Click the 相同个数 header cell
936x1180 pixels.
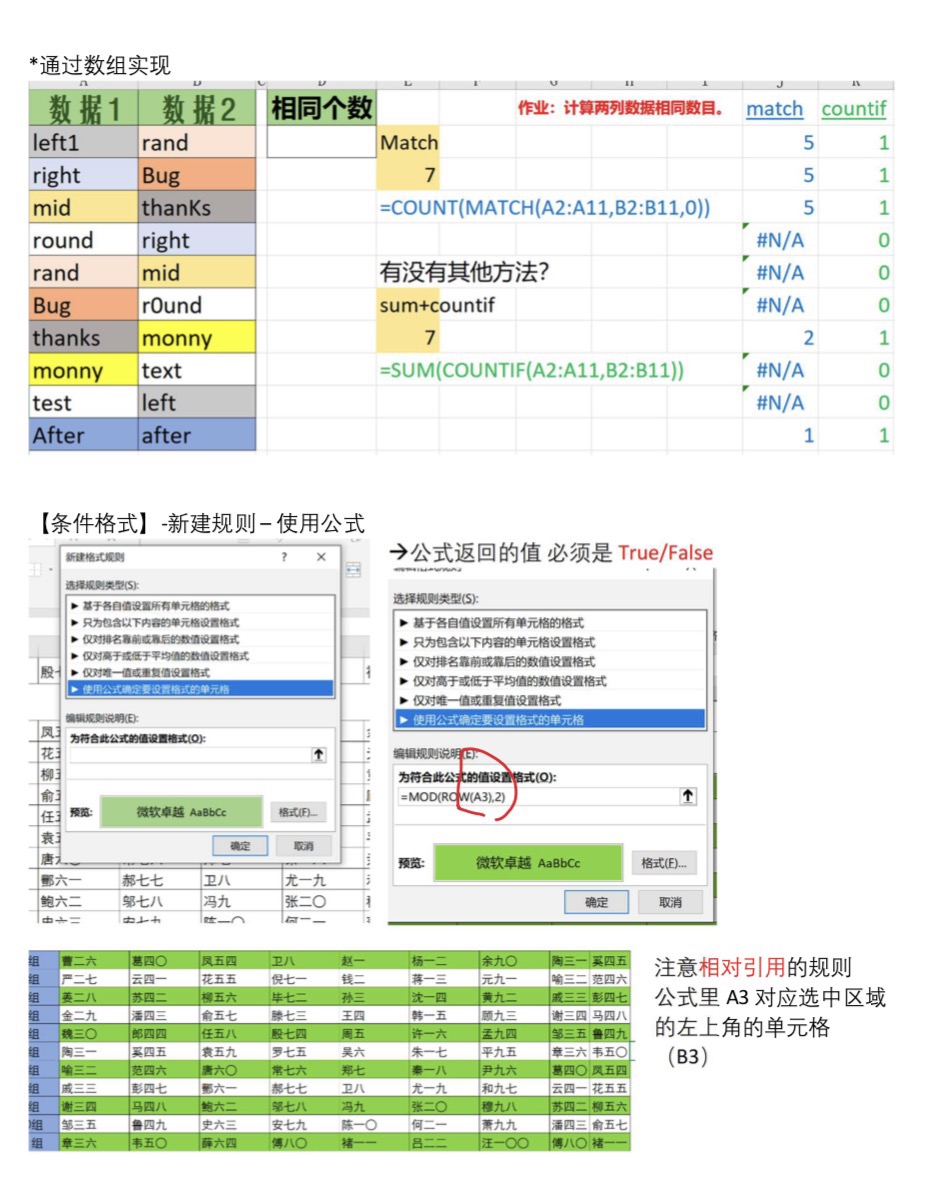click(x=321, y=108)
